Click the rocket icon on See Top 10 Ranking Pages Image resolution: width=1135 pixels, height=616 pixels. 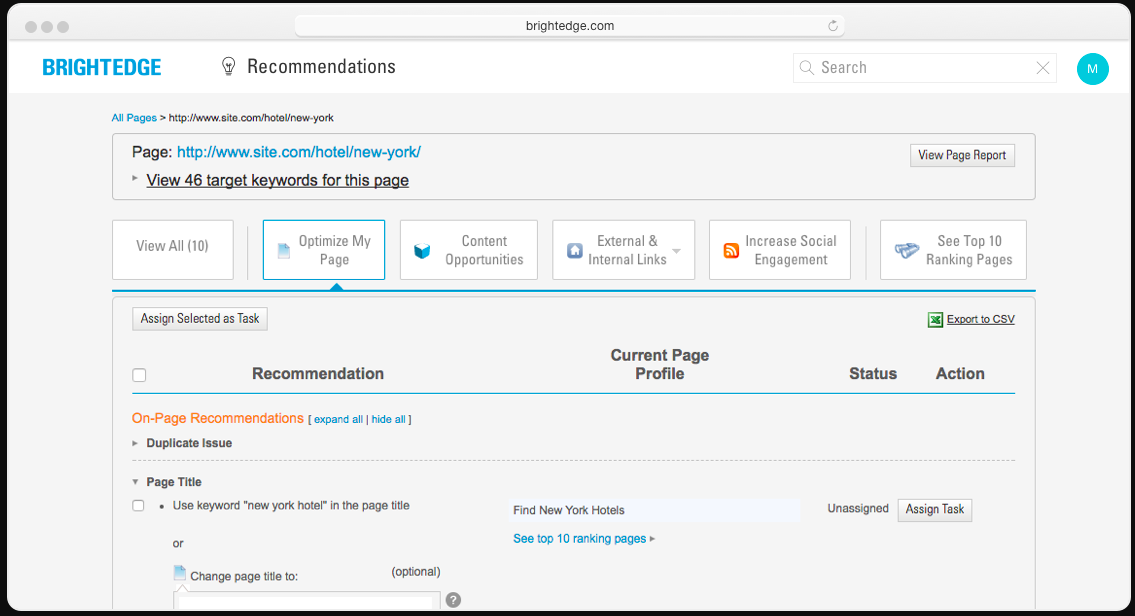[x=908, y=249]
